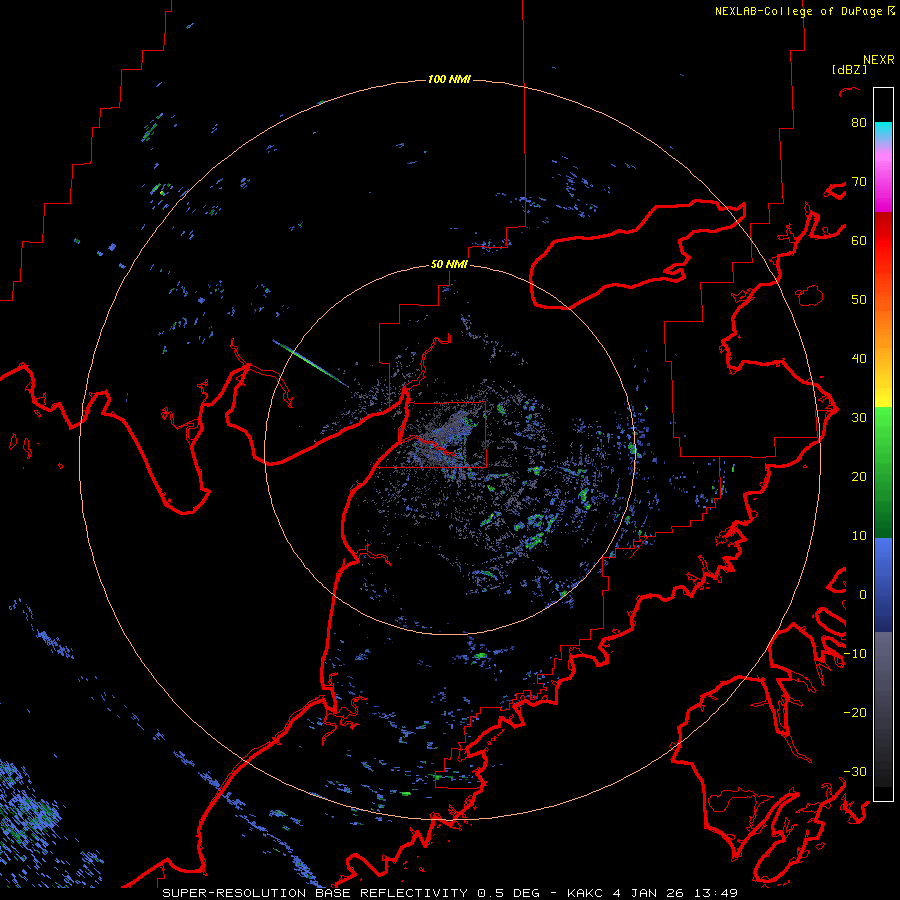Click the "60" value on the dBZ scale
The height and width of the screenshot is (900, 900).
[859, 240]
